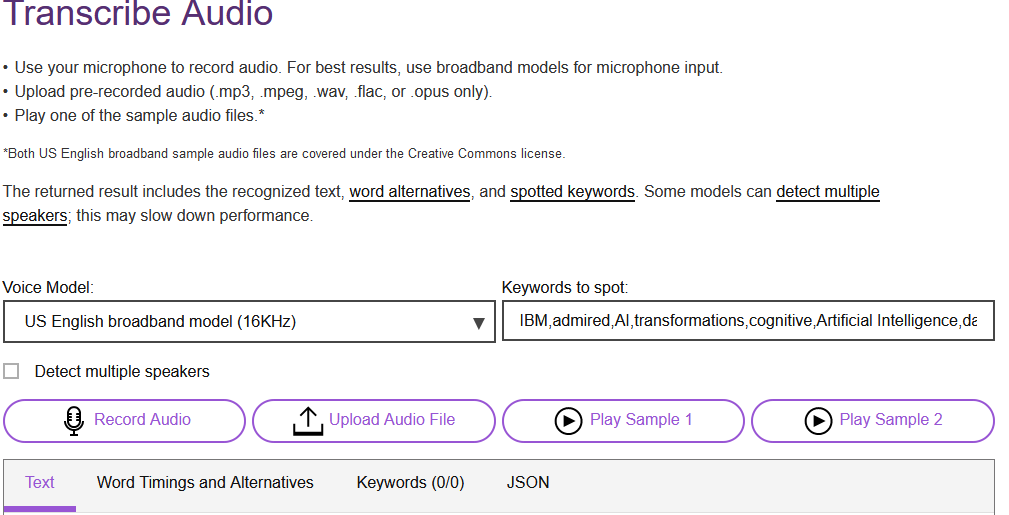Enable the Detect multiple speakers checkbox

11,372
